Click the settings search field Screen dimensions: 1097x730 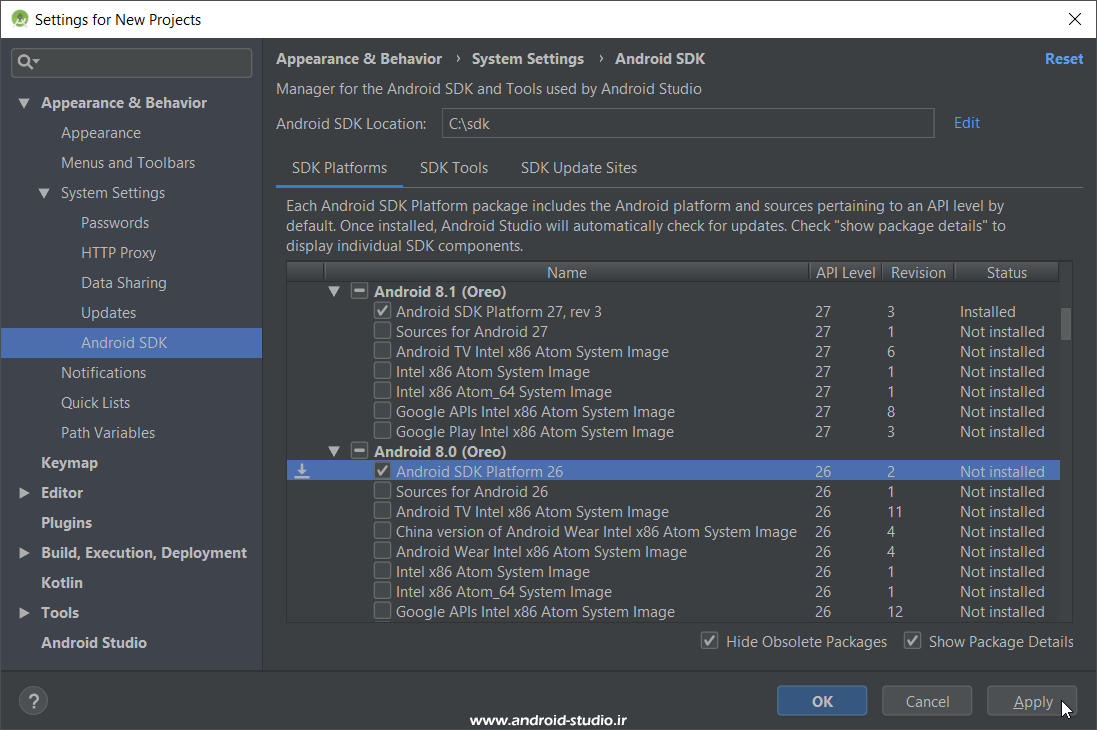[132, 62]
